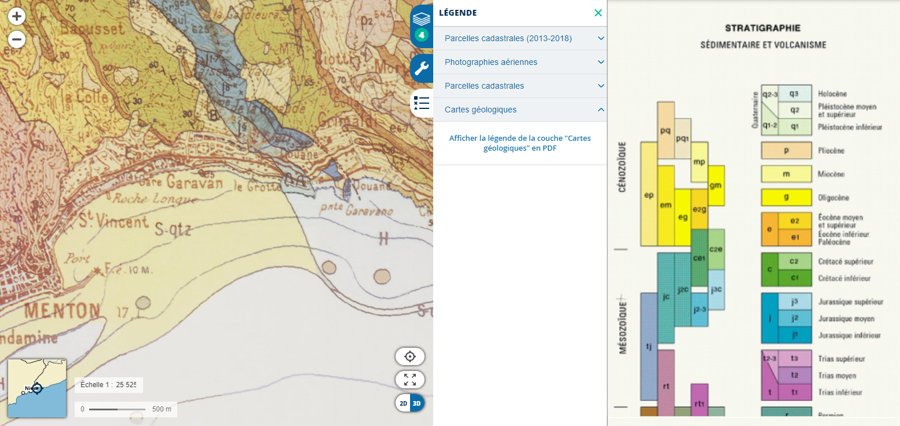Viewport: 900px width, 426px height.
Task: Click the Pliocène color swatch
Action: pyautogui.click(x=786, y=151)
